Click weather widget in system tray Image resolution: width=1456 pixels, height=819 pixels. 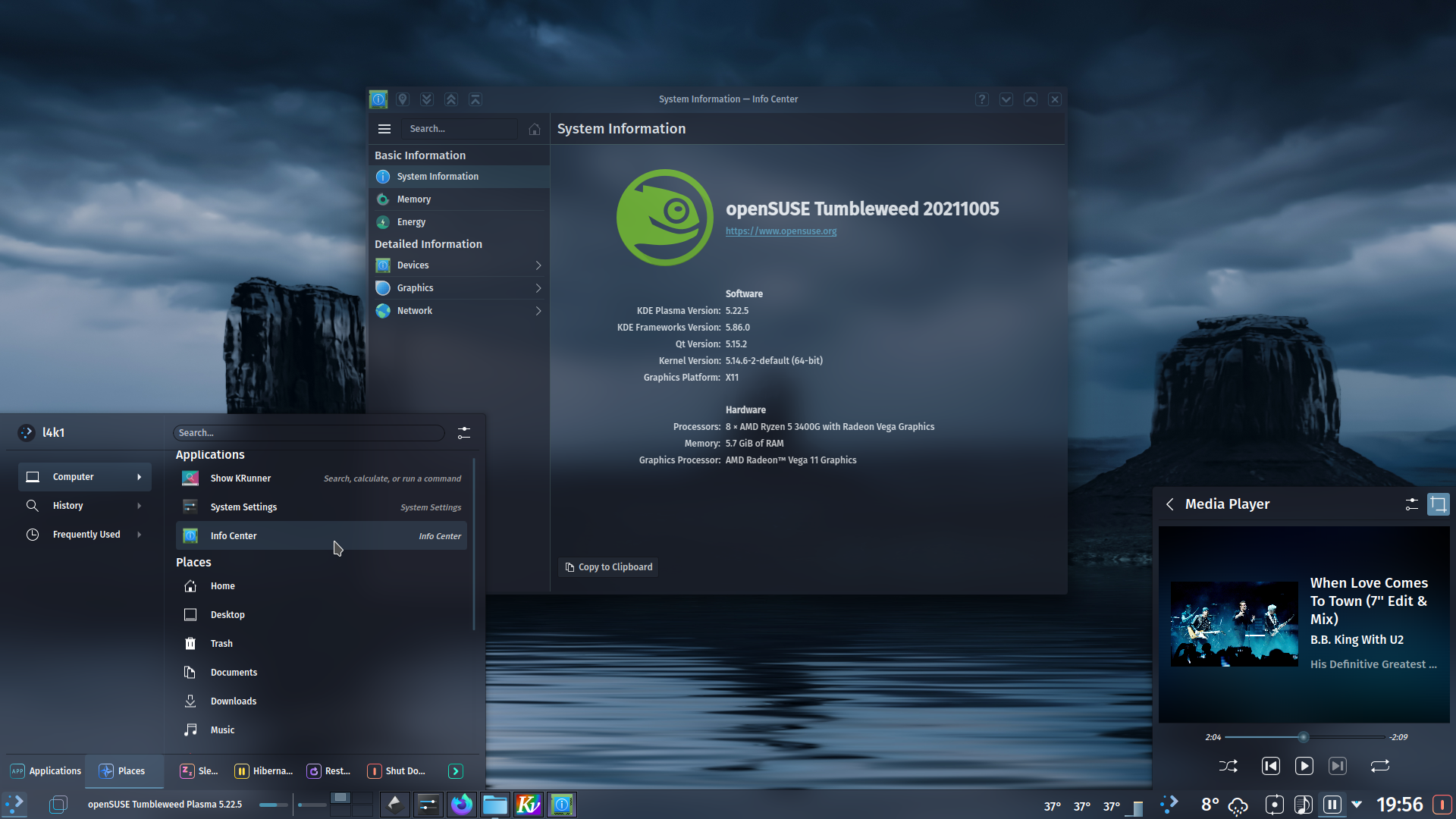click(x=1224, y=805)
